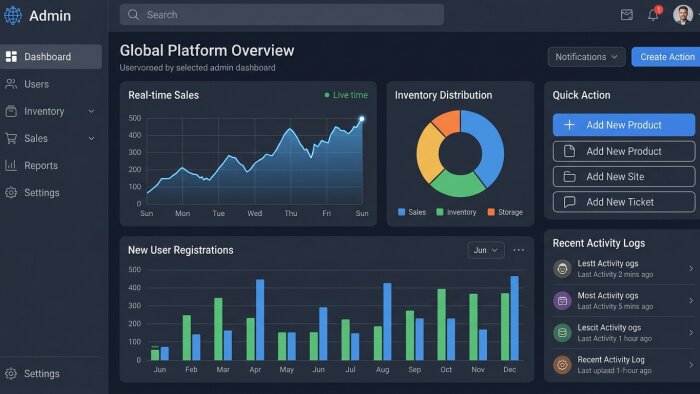Click the 'Last Activity 5 mins ago' text
Screen dimensions: 700x394
615,307
